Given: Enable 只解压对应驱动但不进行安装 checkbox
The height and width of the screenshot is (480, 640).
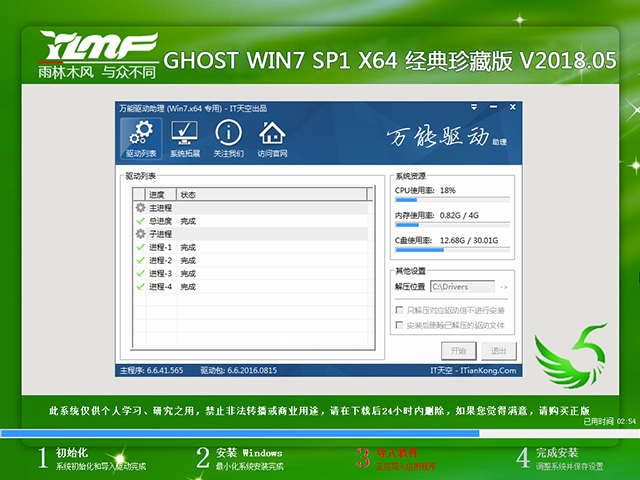Looking at the screenshot, I should (400, 310).
